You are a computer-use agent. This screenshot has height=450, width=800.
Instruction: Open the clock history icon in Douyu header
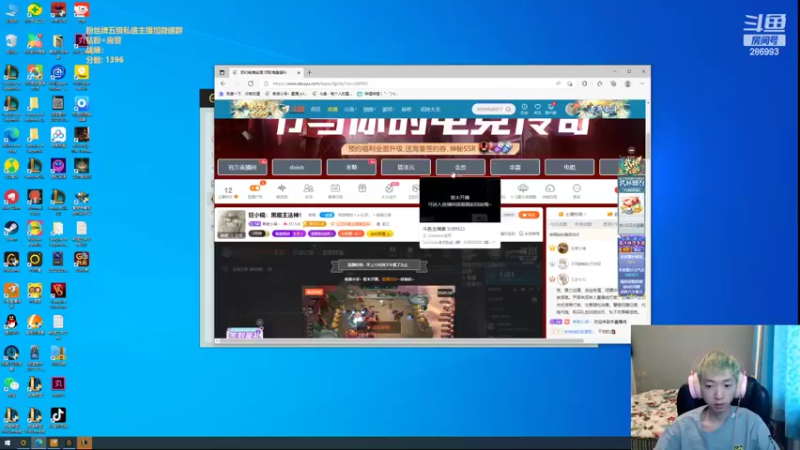524,109
